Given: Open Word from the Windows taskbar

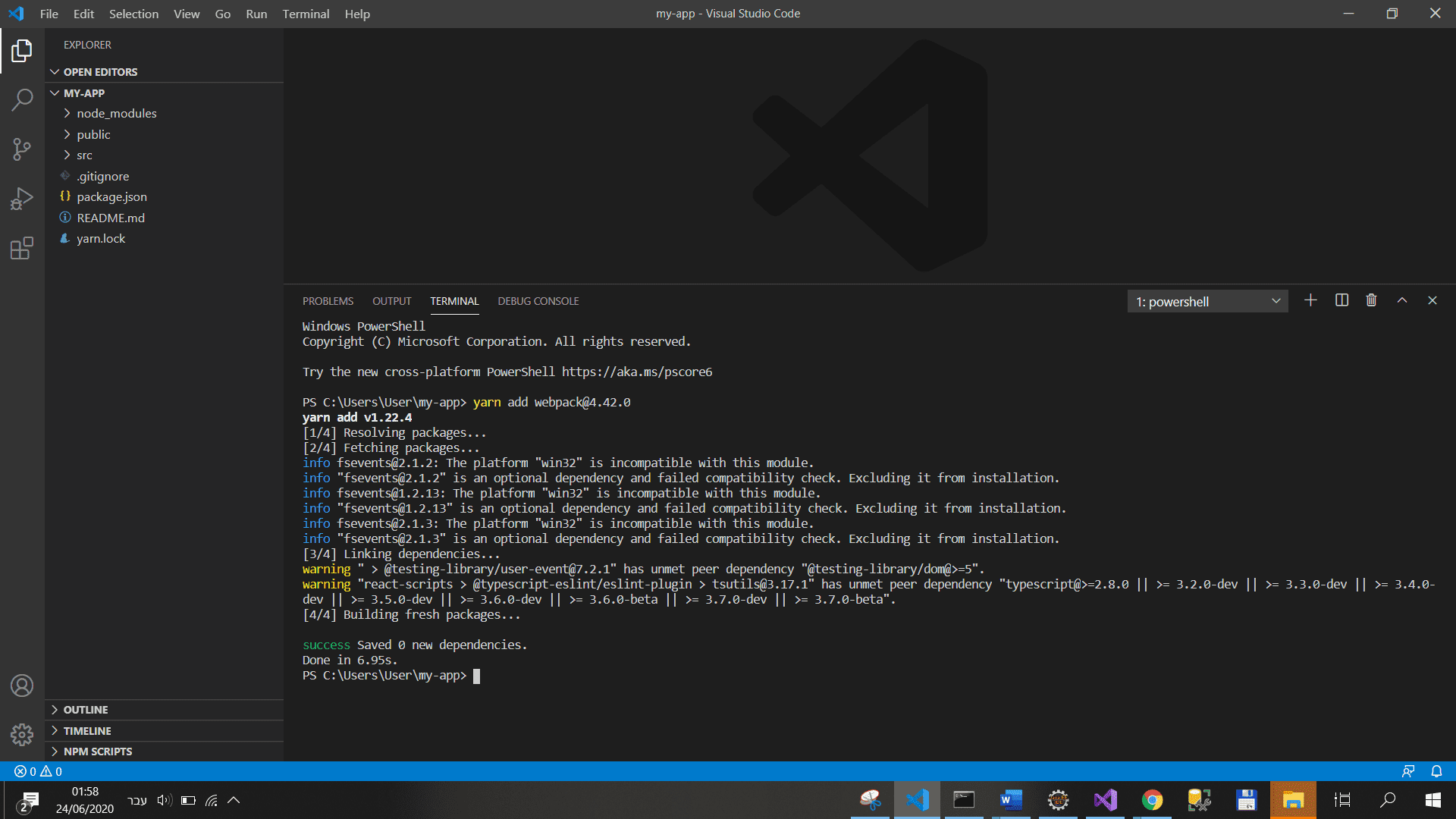Looking at the screenshot, I should 1011,800.
